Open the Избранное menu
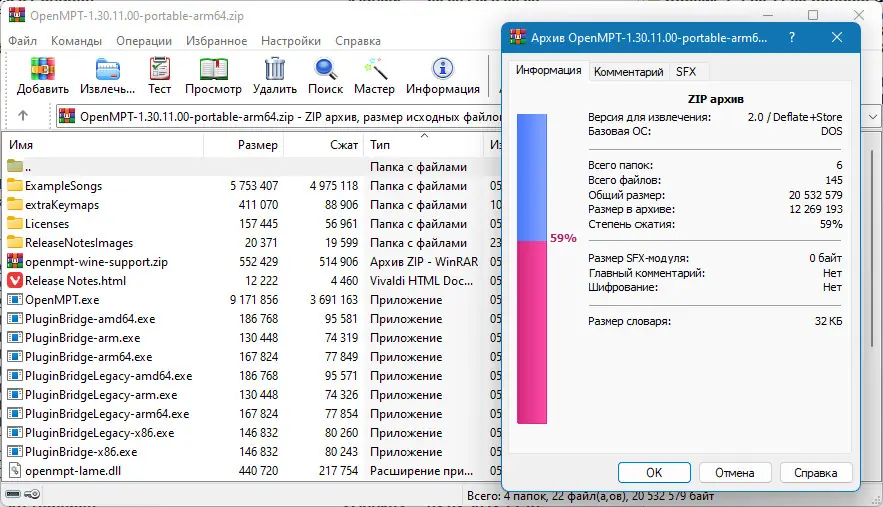This screenshot has height=507, width=883. [217, 41]
